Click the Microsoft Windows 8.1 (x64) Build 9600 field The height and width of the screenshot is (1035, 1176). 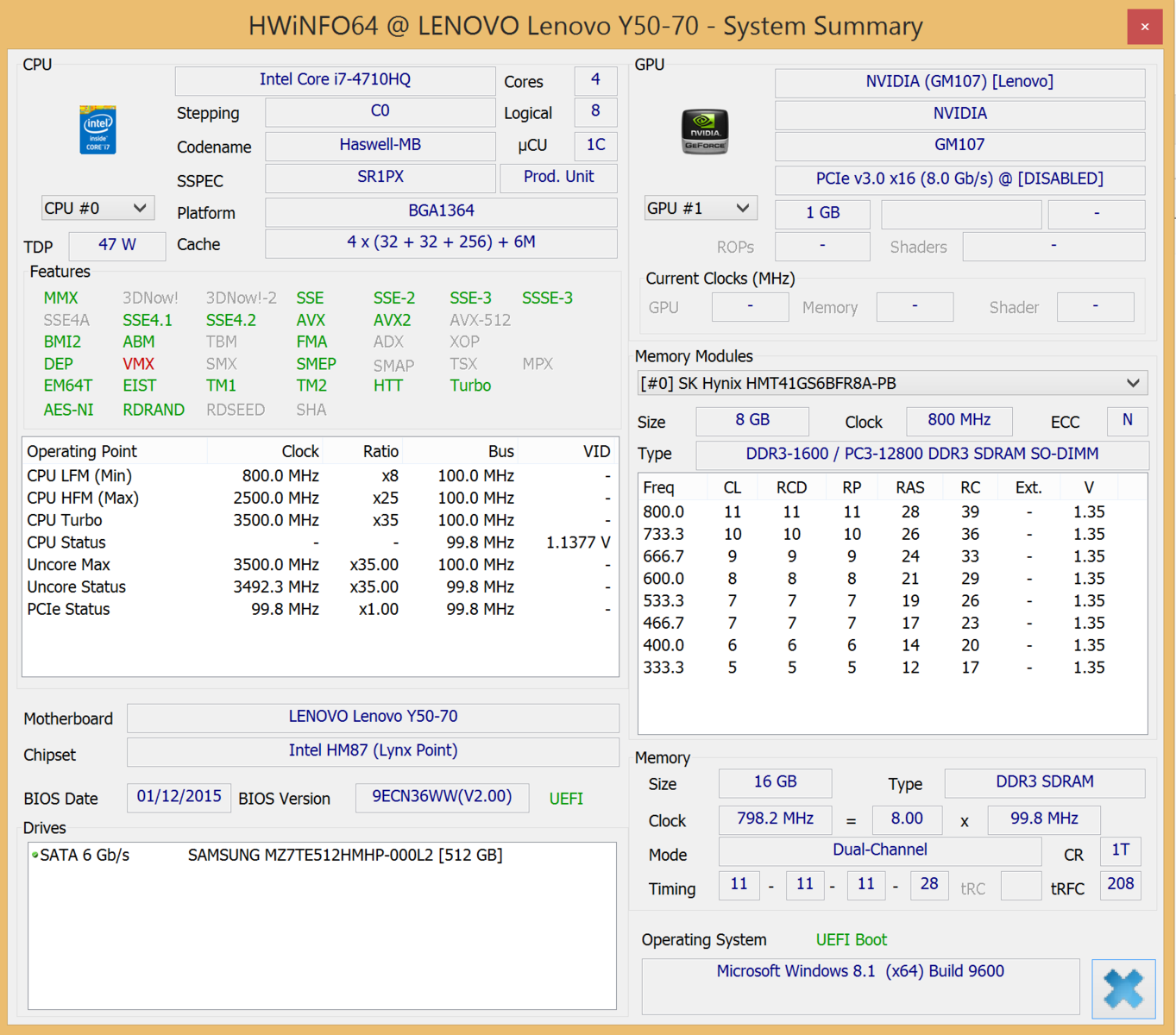pyautogui.click(x=860, y=987)
